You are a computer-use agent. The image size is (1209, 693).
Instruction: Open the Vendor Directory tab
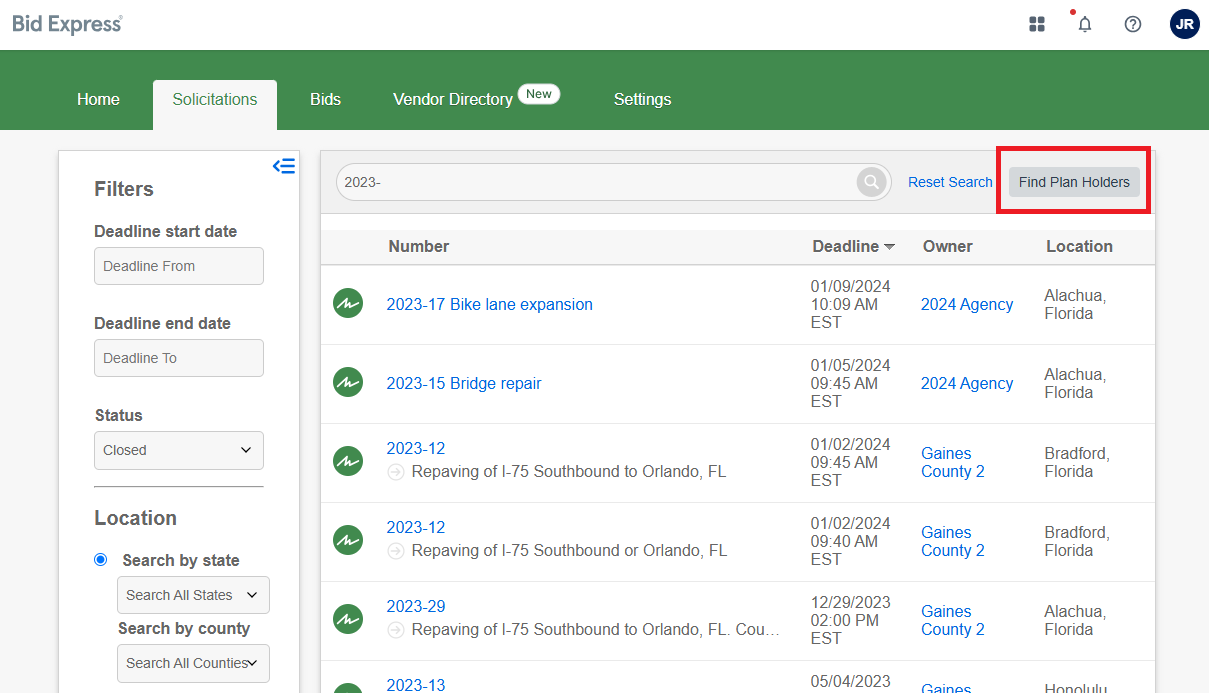tap(453, 99)
